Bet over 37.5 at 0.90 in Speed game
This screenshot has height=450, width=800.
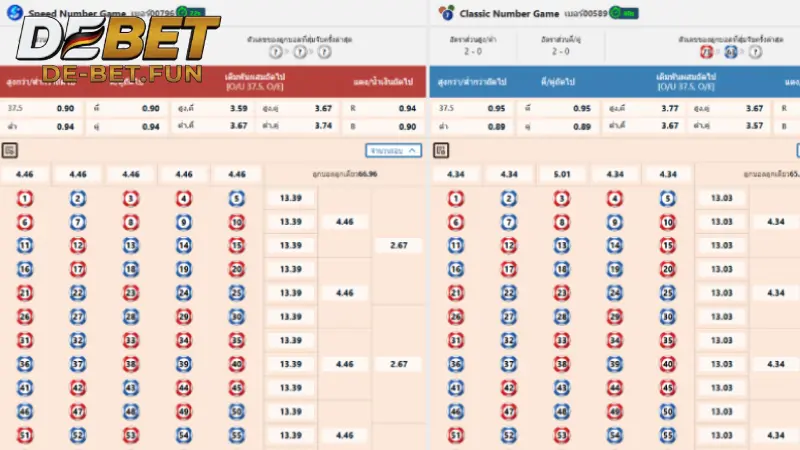pos(41,108)
